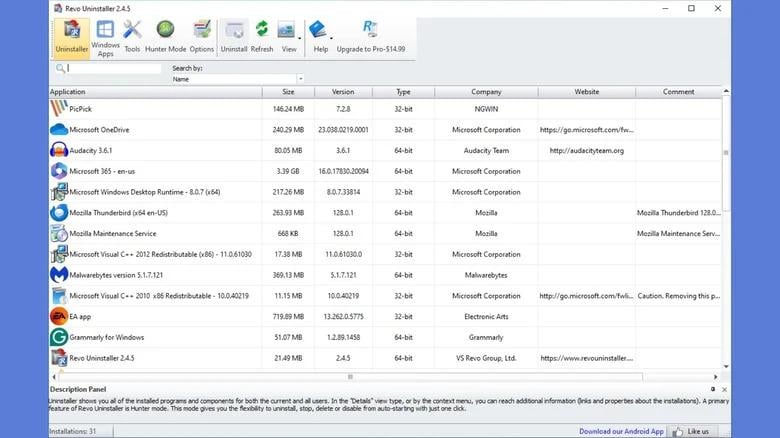This screenshot has height=438, width=780.
Task: Open the Tools panel
Action: (132, 37)
